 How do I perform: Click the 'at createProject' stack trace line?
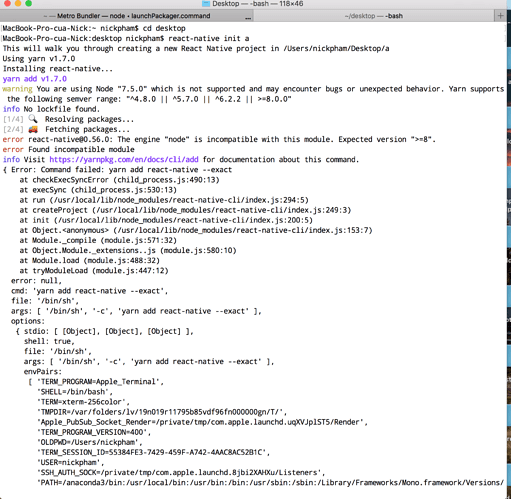[185, 210]
